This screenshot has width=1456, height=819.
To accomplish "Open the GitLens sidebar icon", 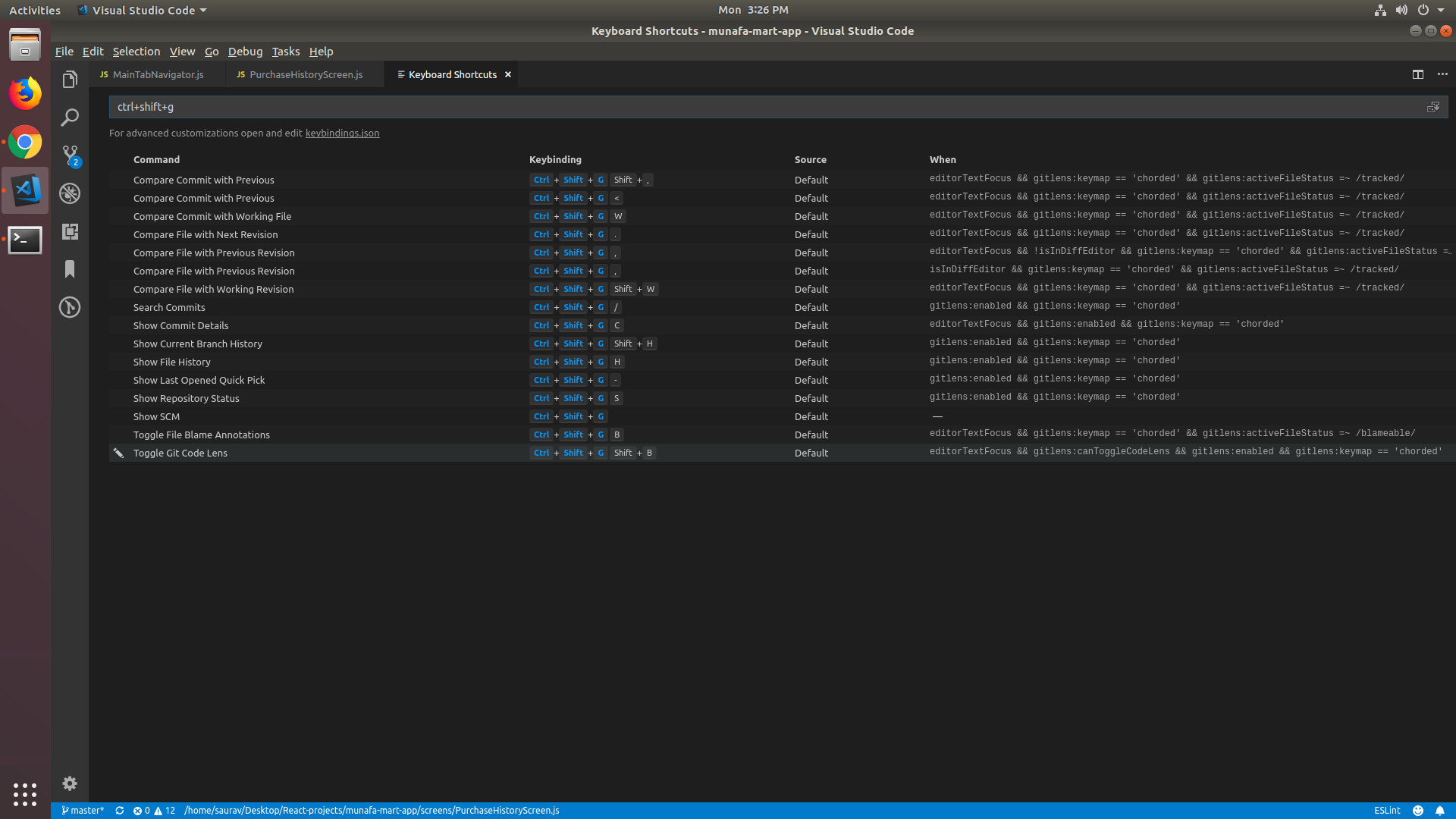I will click(70, 307).
